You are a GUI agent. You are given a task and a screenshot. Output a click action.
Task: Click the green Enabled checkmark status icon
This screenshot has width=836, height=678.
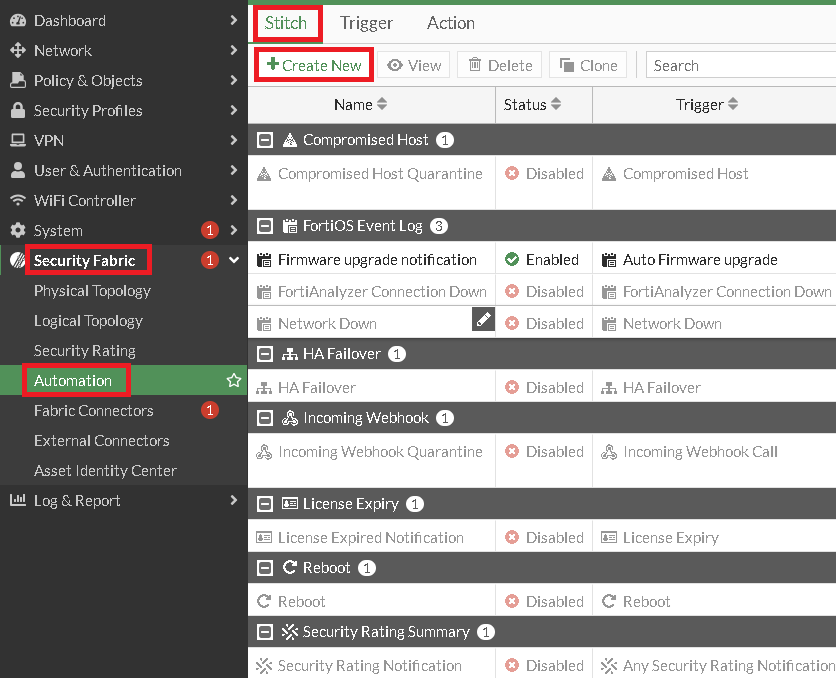click(x=512, y=260)
